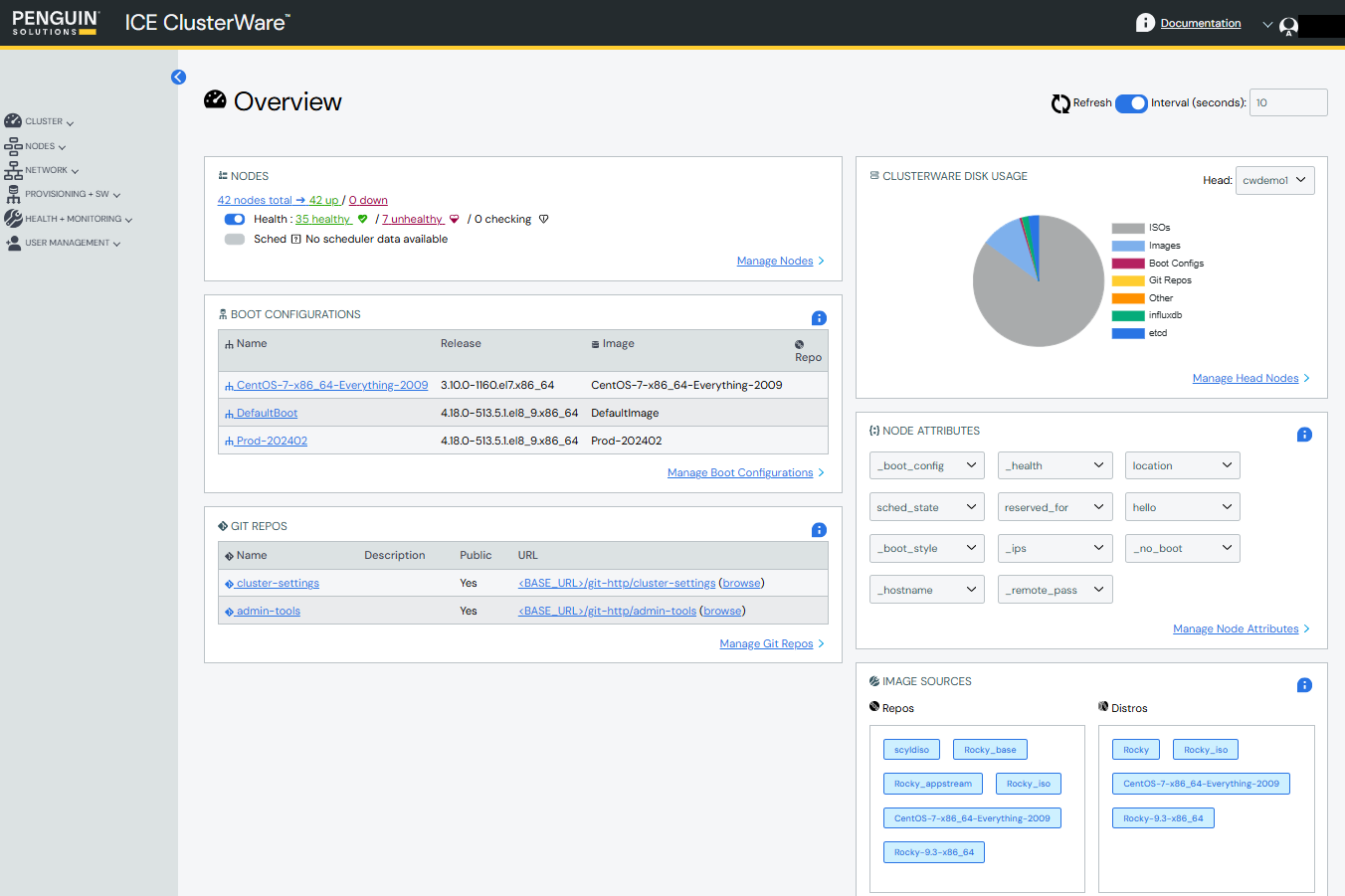Image resolution: width=1345 pixels, height=896 pixels.
Task: Open the user account icon in top bar
Action: 1288,26
